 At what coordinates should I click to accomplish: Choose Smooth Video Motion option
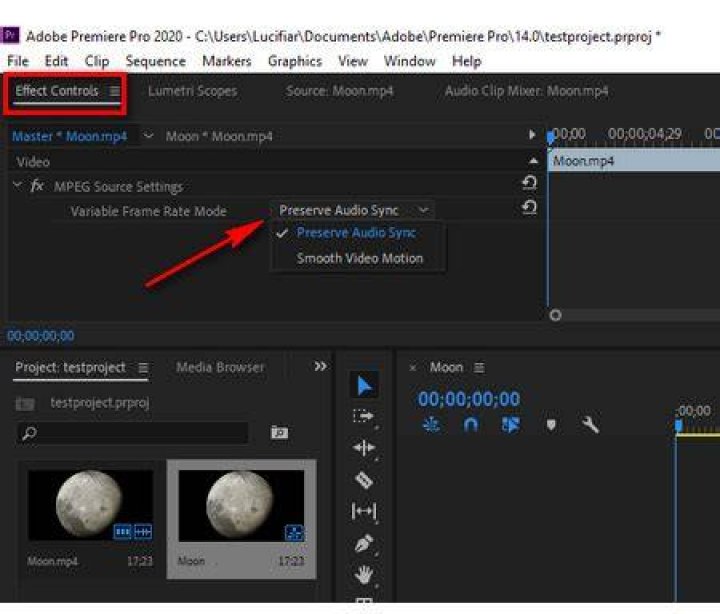(x=360, y=259)
